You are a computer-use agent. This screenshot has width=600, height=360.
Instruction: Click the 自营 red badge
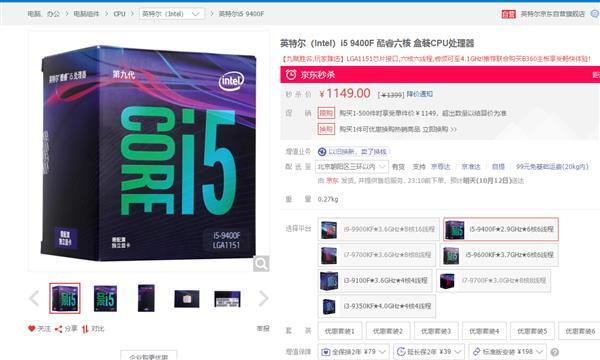tap(509, 14)
